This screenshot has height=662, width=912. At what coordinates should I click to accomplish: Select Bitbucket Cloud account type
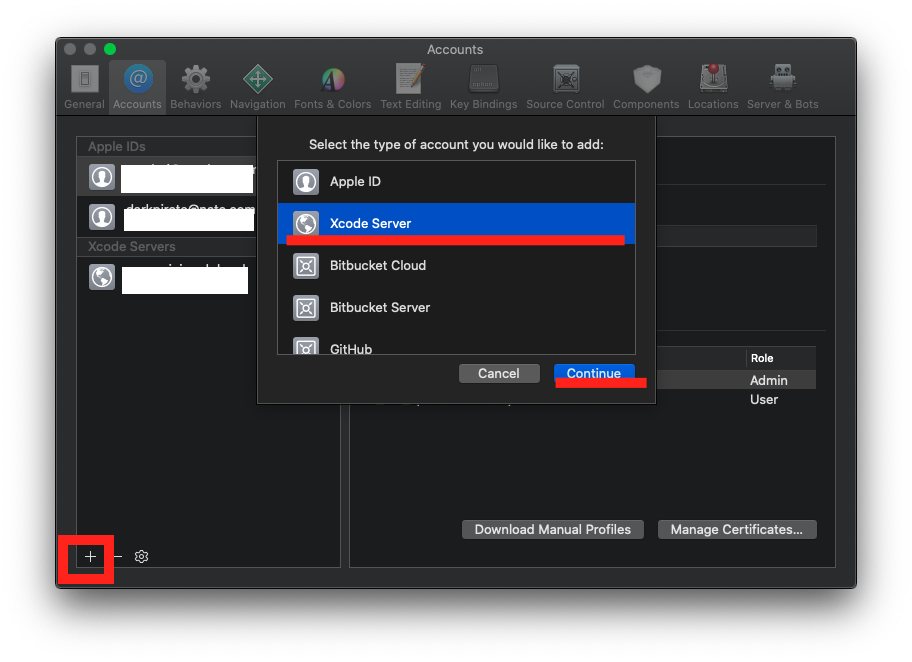click(457, 265)
